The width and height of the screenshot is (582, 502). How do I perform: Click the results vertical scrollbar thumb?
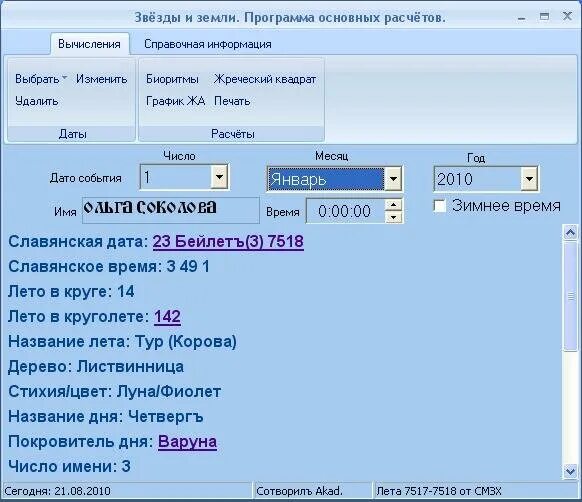click(570, 296)
